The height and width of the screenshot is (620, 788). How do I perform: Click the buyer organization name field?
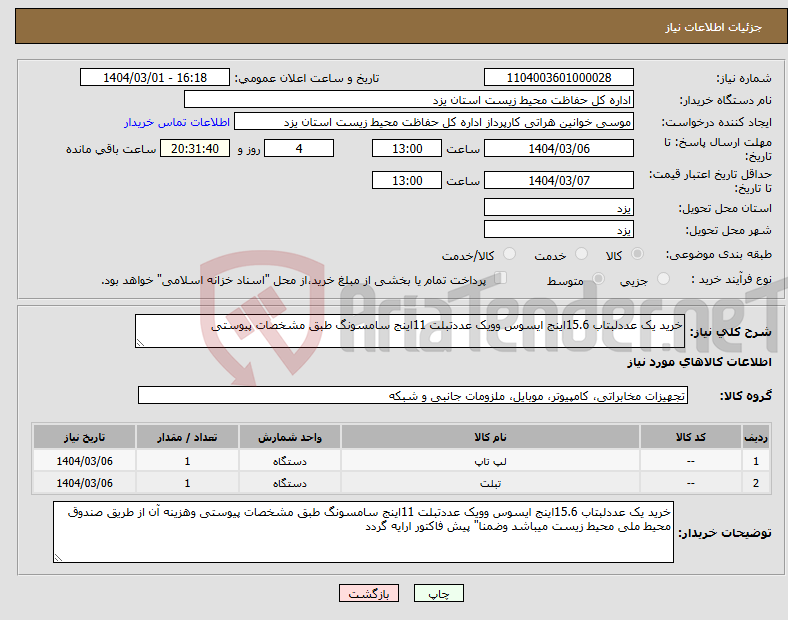click(409, 99)
